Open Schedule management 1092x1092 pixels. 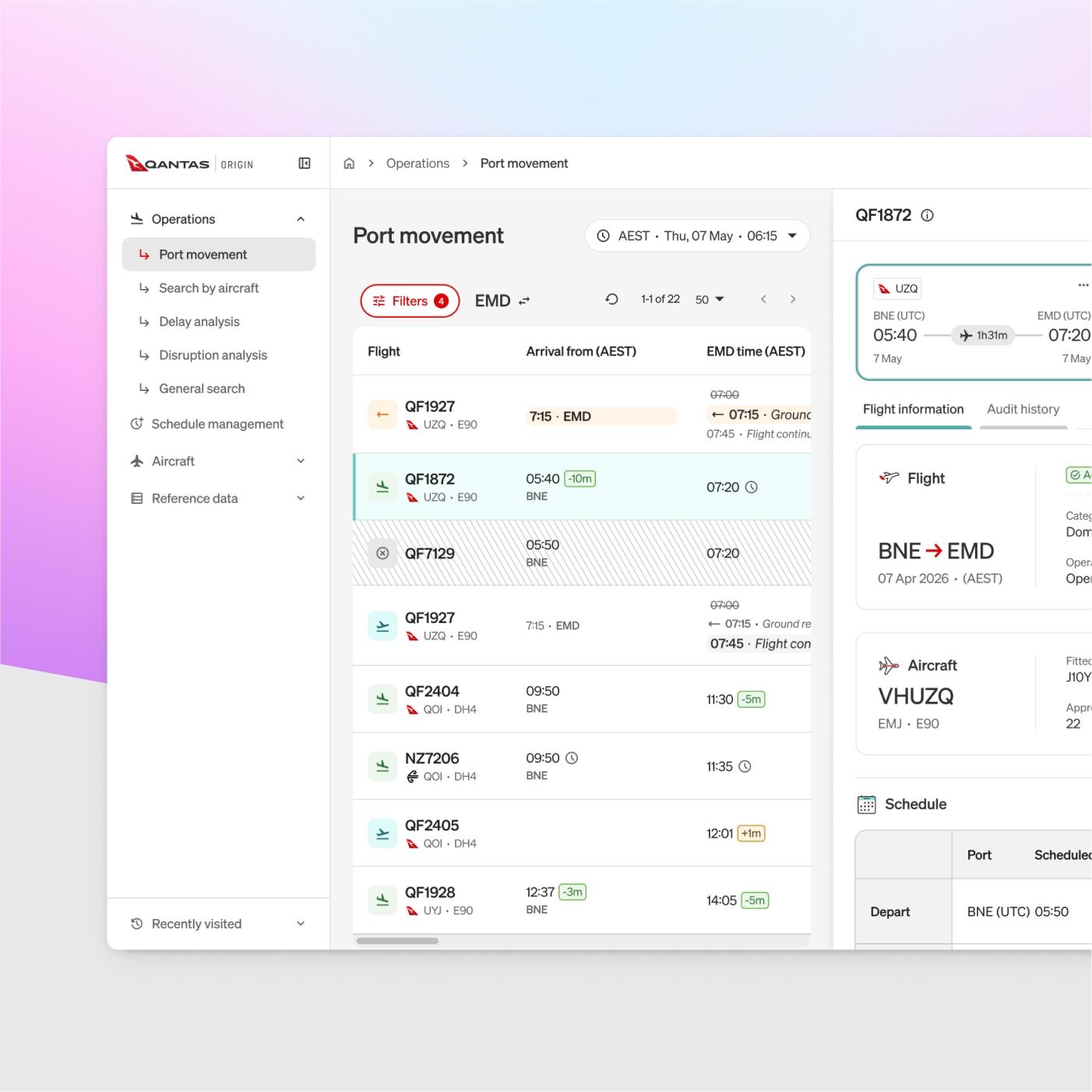pos(219,424)
